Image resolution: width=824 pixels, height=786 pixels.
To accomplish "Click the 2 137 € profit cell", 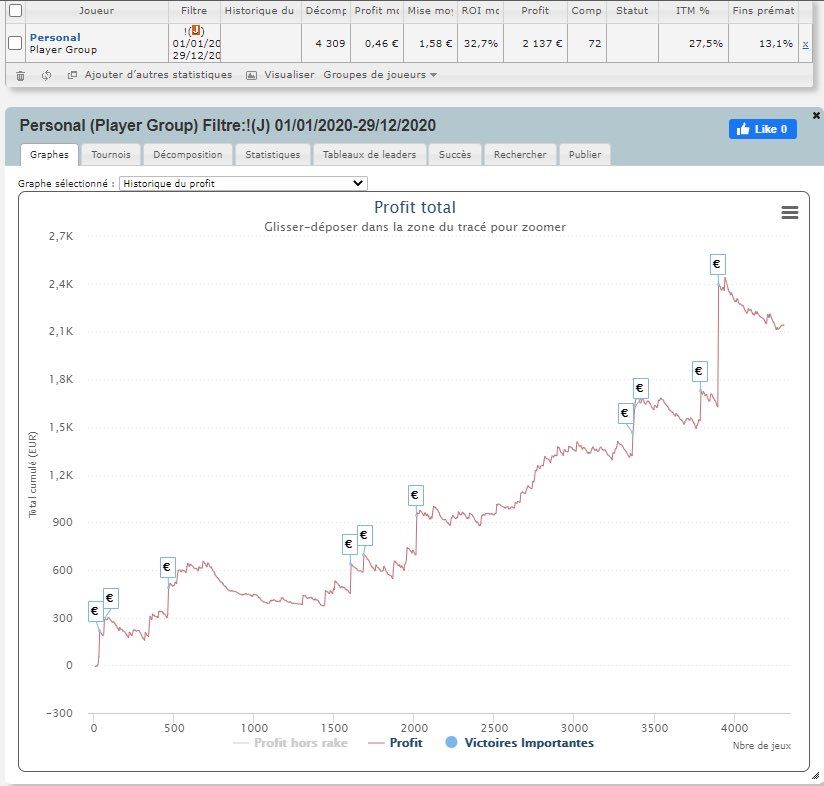I will click(x=535, y=44).
